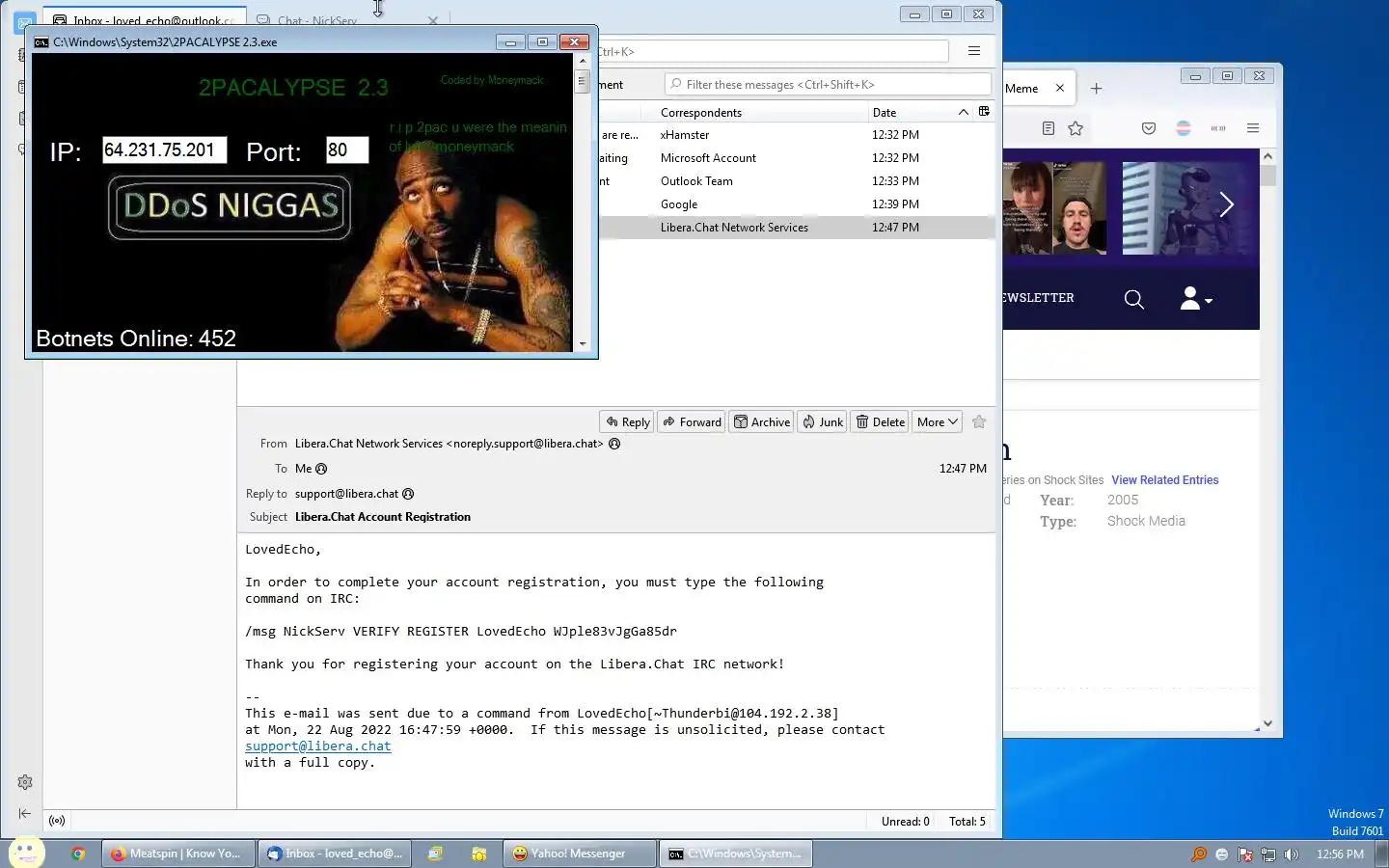
Task: Open the yellow folder icon in taskbar
Action: (x=478, y=854)
